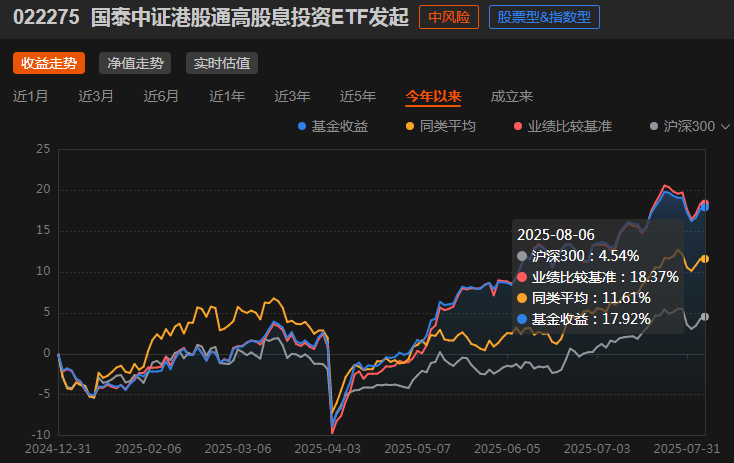Select the 近3月 time range
This screenshot has height=463, width=734.
tap(96, 96)
